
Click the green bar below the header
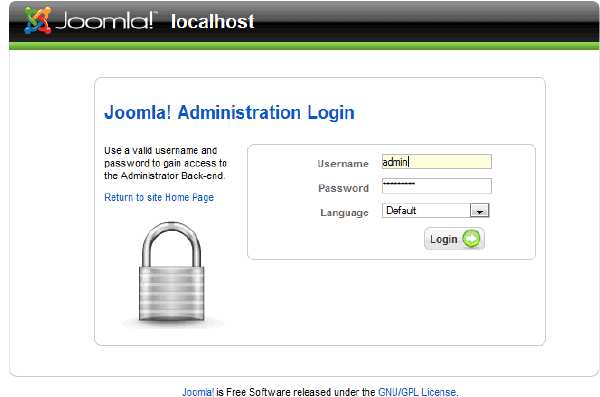tap(304, 46)
